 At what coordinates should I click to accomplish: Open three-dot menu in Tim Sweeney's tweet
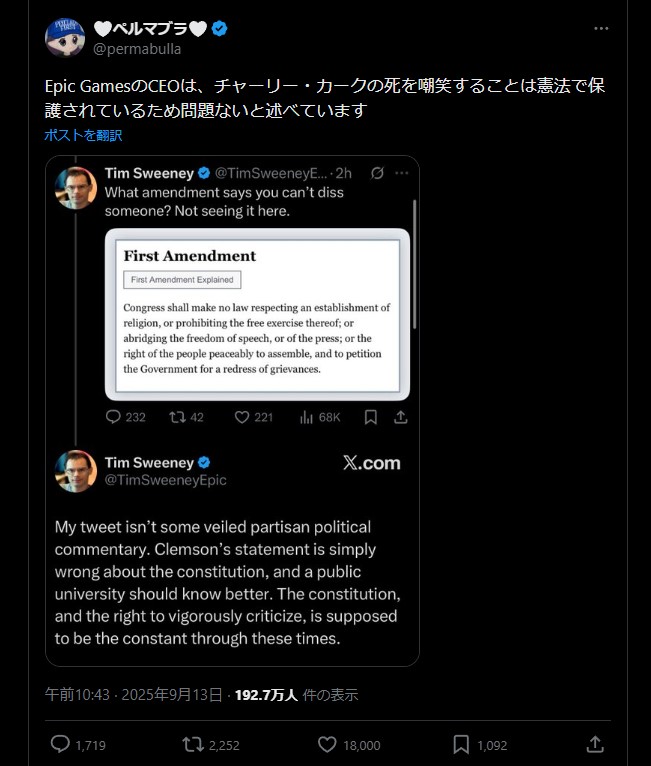tap(401, 173)
